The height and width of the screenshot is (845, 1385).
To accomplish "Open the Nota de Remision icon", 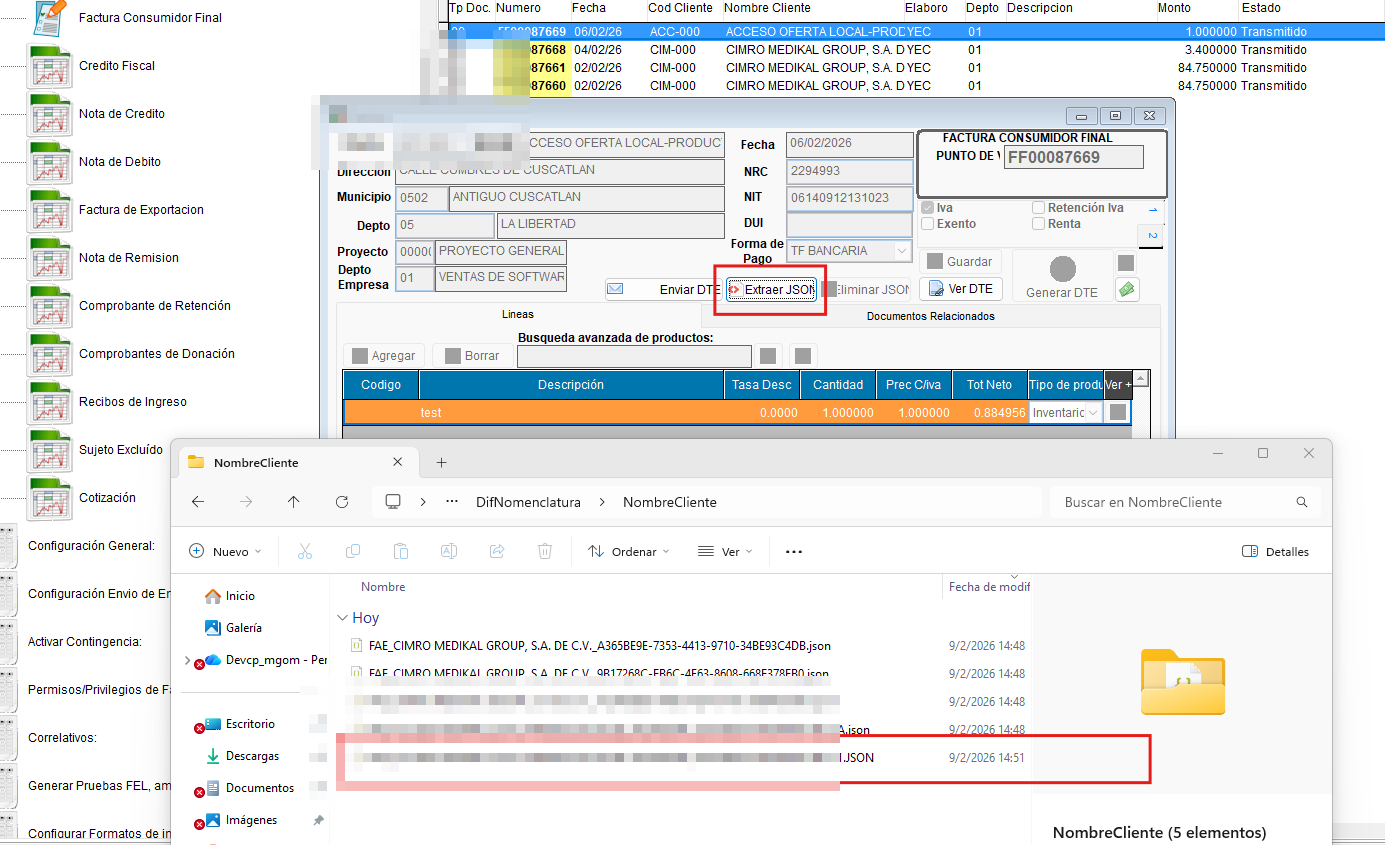I will (50, 258).
